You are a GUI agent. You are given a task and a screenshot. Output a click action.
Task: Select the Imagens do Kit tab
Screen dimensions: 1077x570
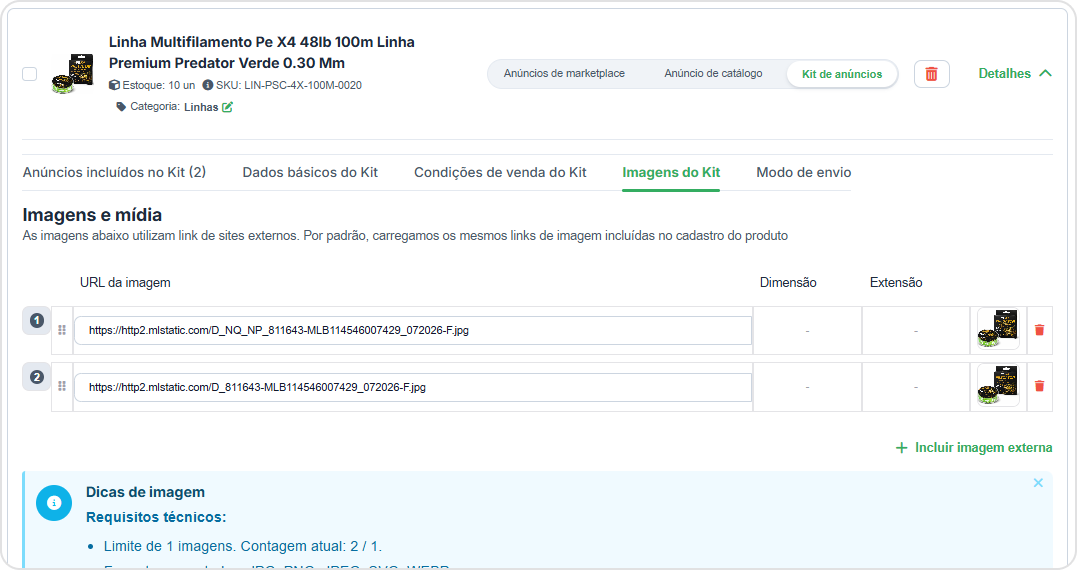tap(671, 172)
